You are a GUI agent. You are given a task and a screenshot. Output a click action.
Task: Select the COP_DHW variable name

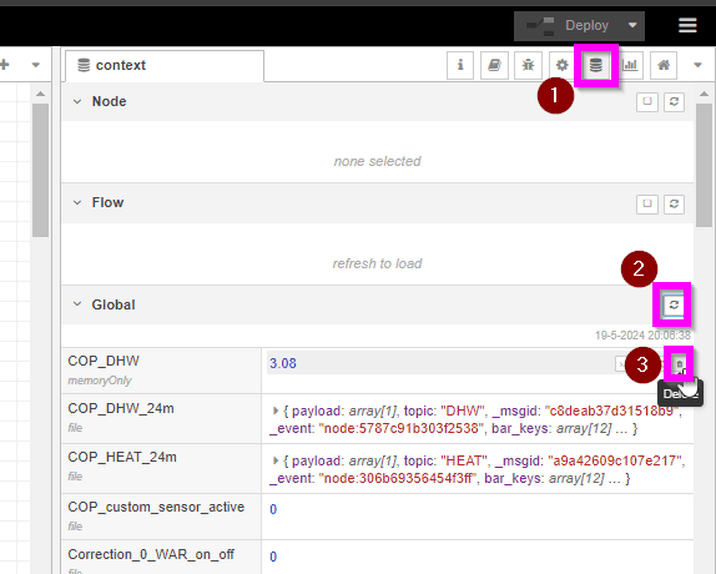(103, 361)
